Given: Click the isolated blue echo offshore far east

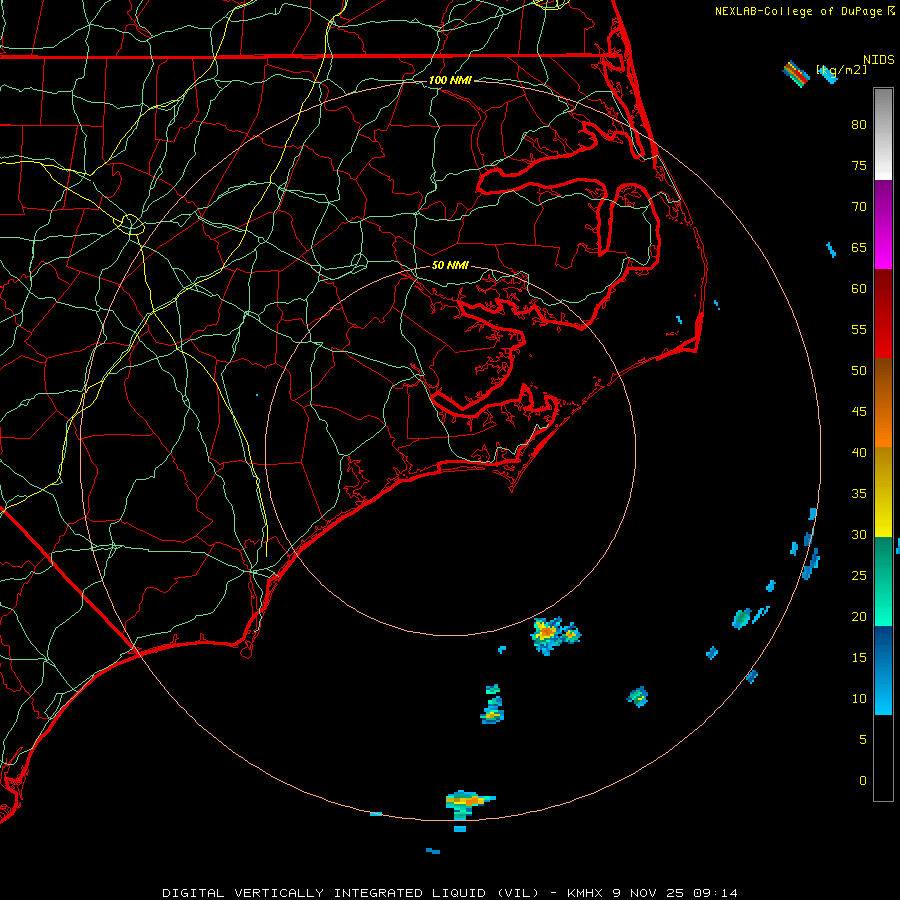Looking at the screenshot, I should coord(830,249).
